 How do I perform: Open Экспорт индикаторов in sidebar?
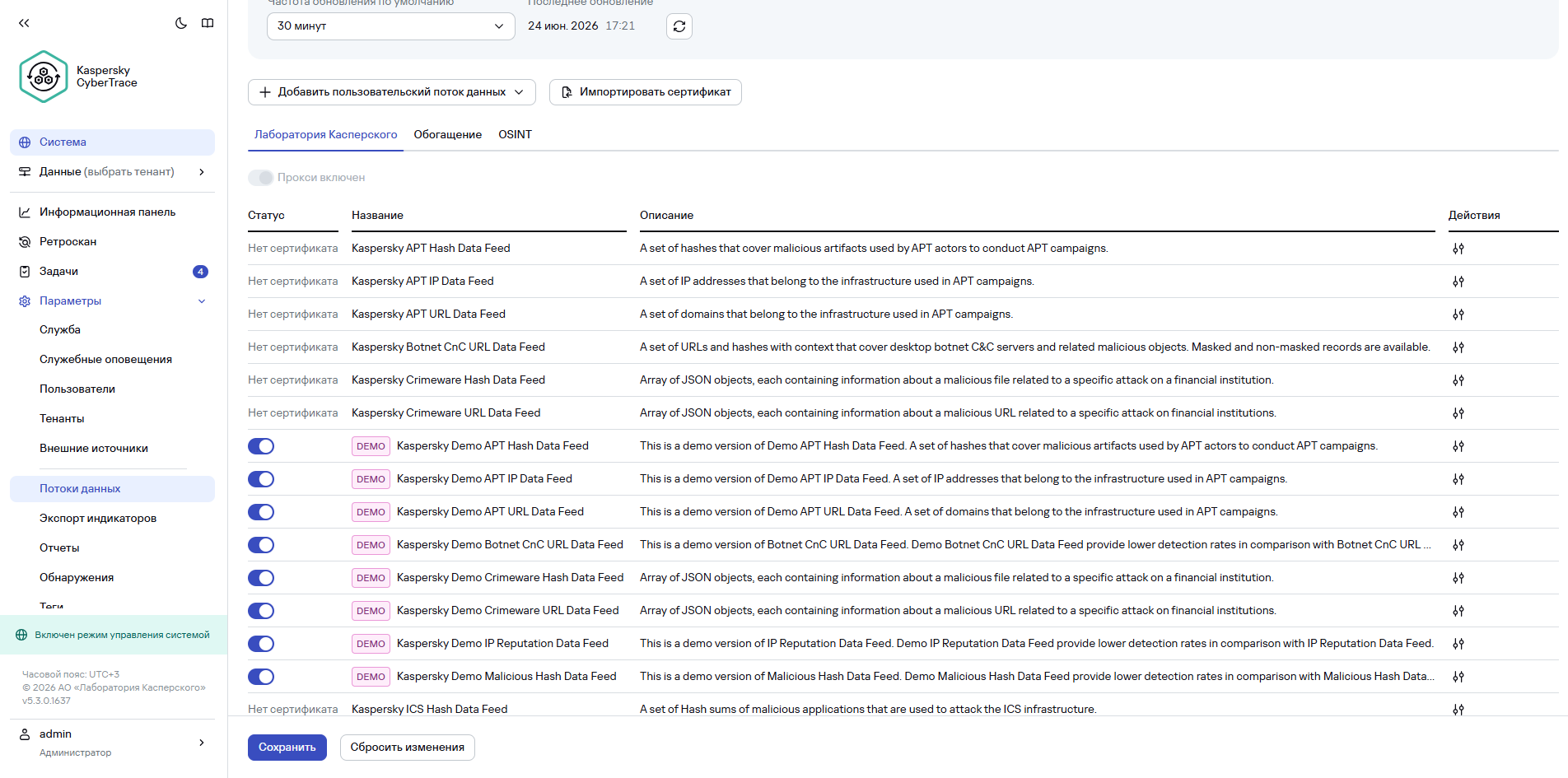(112, 519)
